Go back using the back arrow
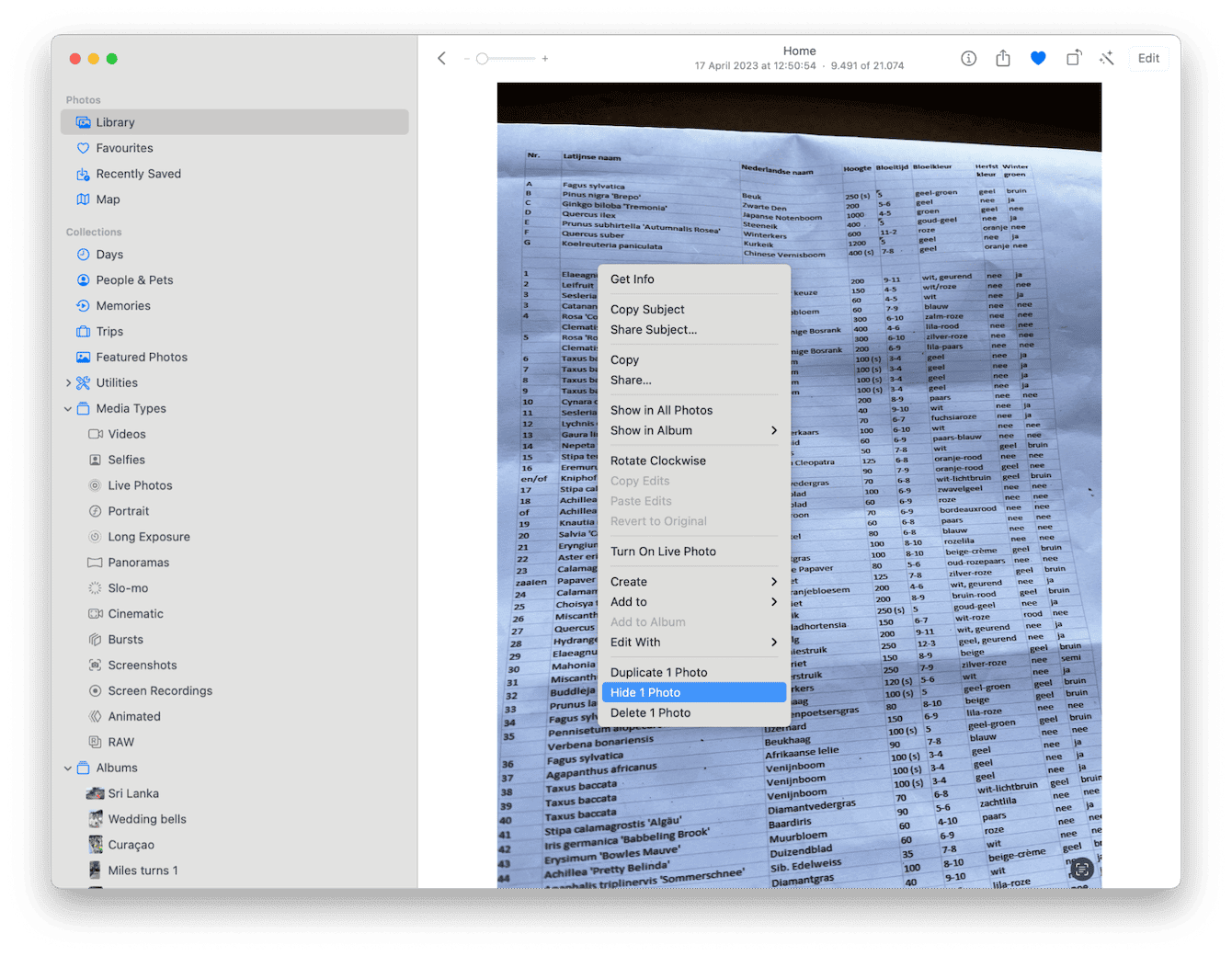 click(441, 58)
